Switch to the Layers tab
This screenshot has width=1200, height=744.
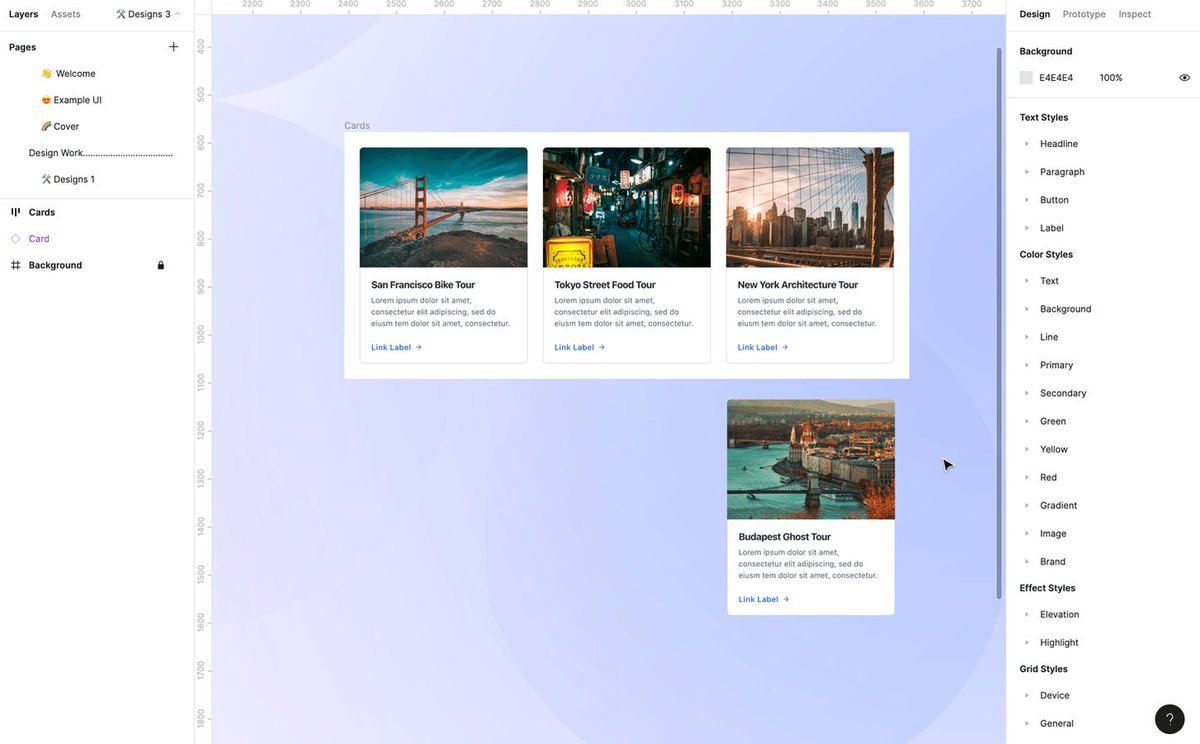pos(23,14)
